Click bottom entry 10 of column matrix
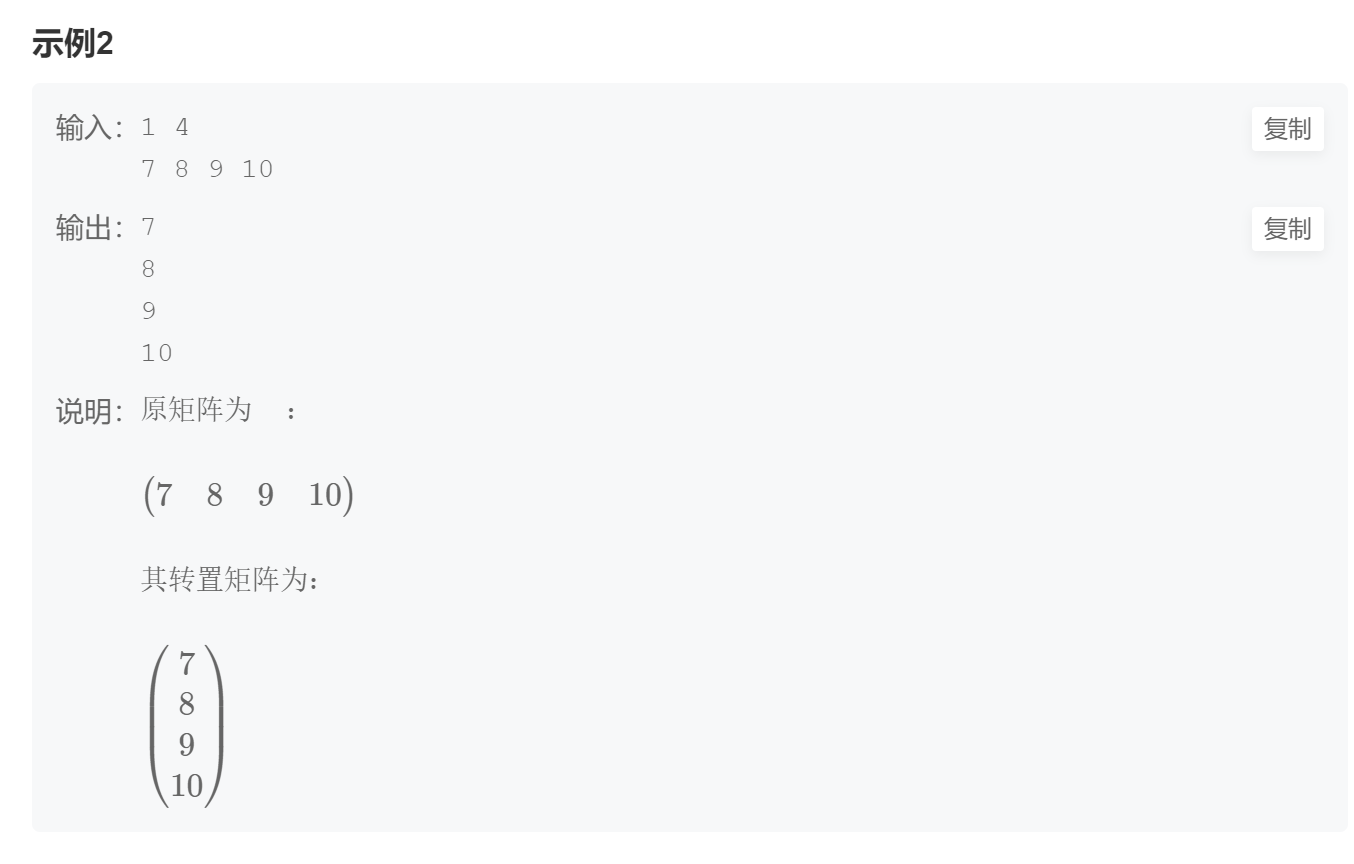Viewport: 1354px width, 864px height. click(186, 786)
